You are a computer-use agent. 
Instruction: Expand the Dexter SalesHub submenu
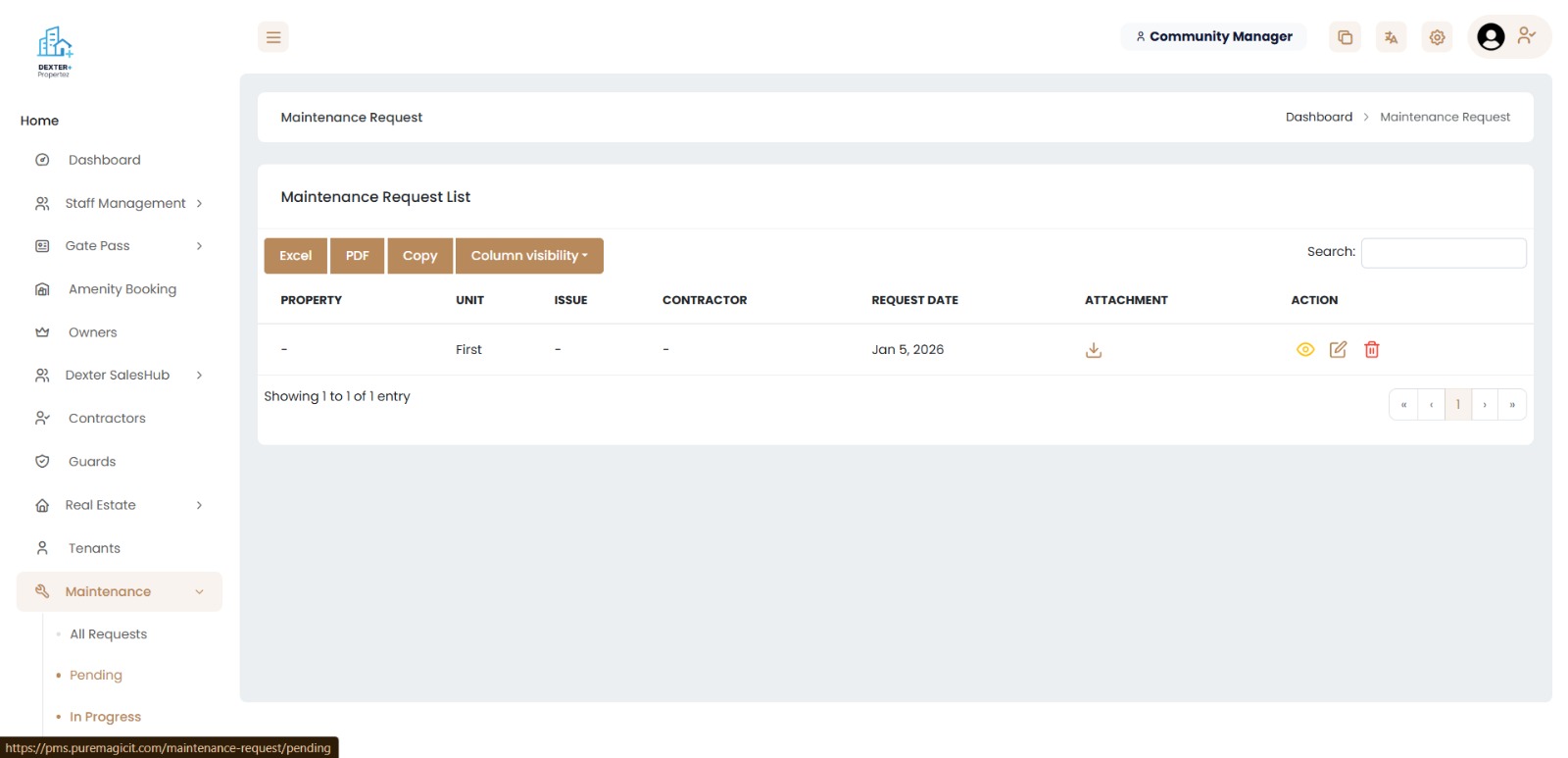point(120,376)
